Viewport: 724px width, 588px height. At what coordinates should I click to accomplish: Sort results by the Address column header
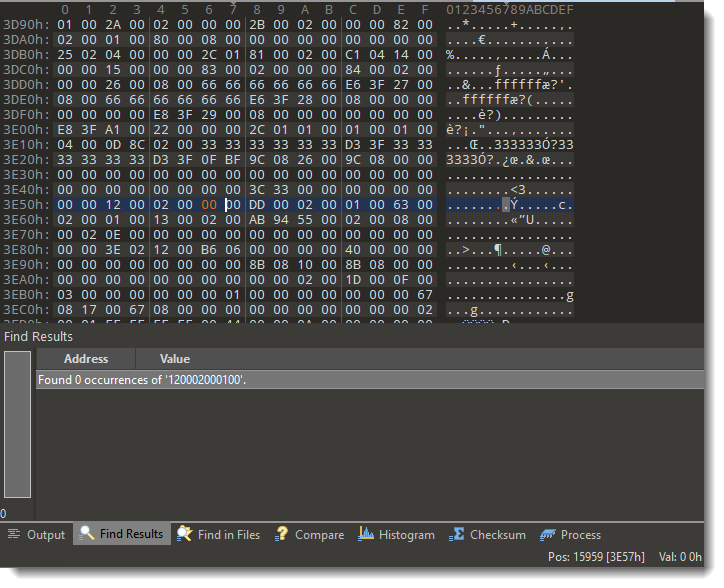[x=86, y=358]
